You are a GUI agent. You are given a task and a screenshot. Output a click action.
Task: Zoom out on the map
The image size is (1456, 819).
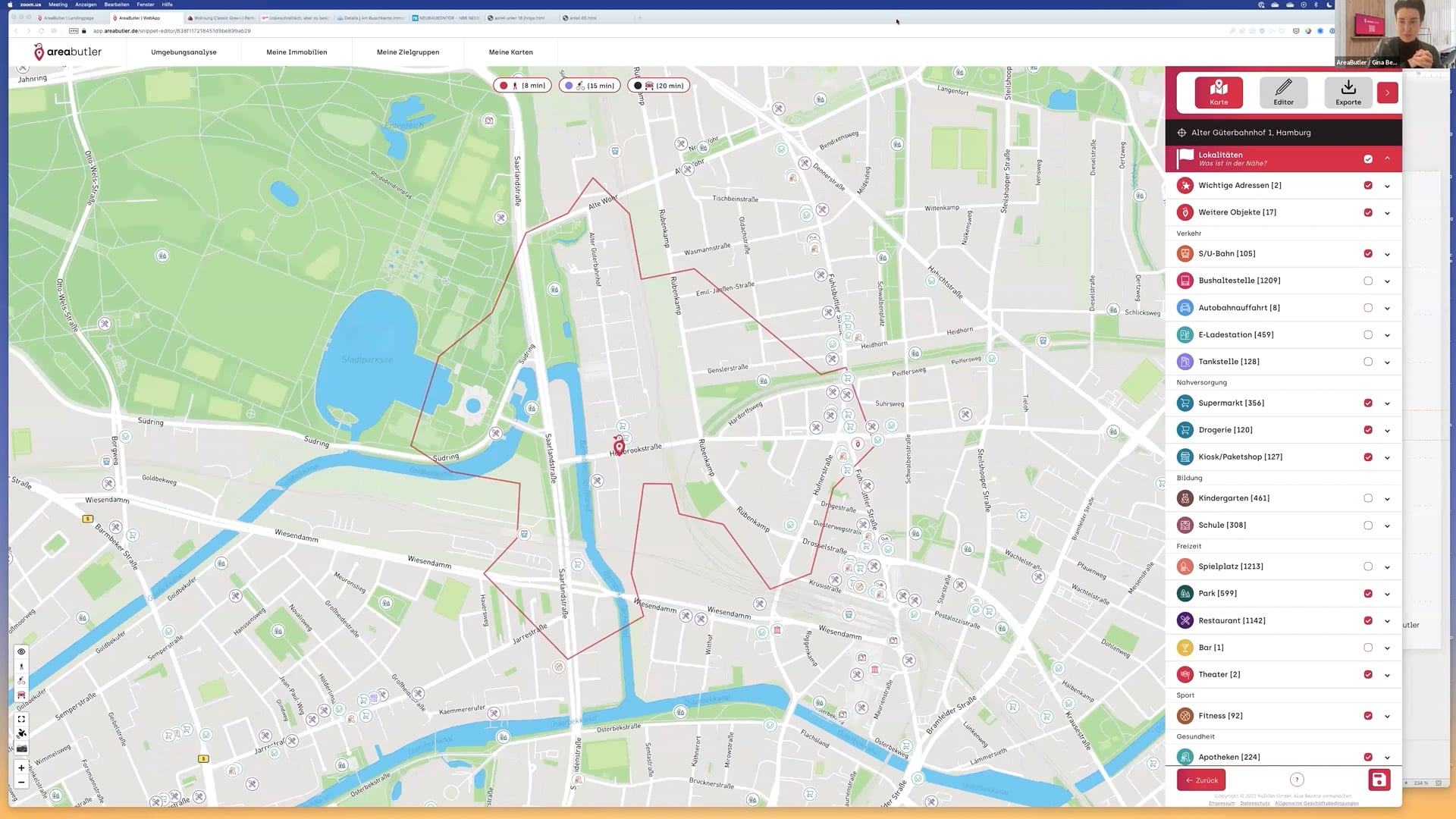click(x=21, y=783)
